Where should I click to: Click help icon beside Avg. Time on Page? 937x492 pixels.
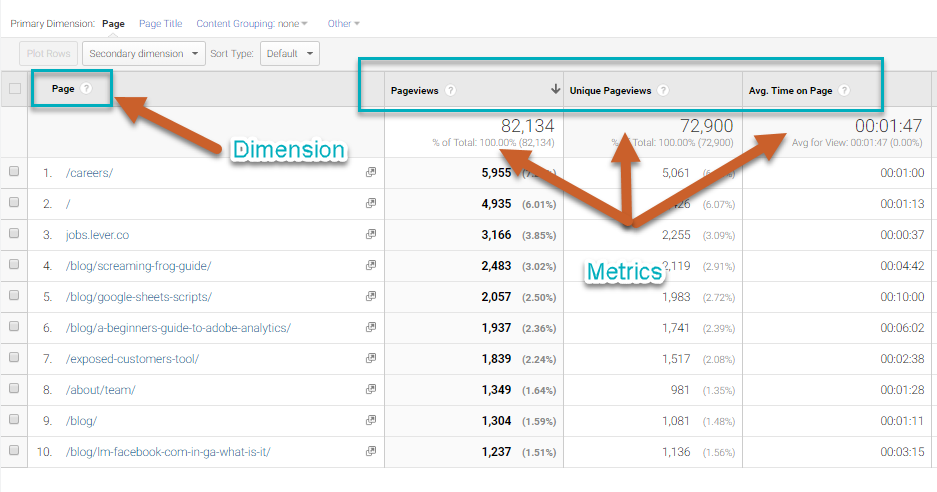(844, 91)
